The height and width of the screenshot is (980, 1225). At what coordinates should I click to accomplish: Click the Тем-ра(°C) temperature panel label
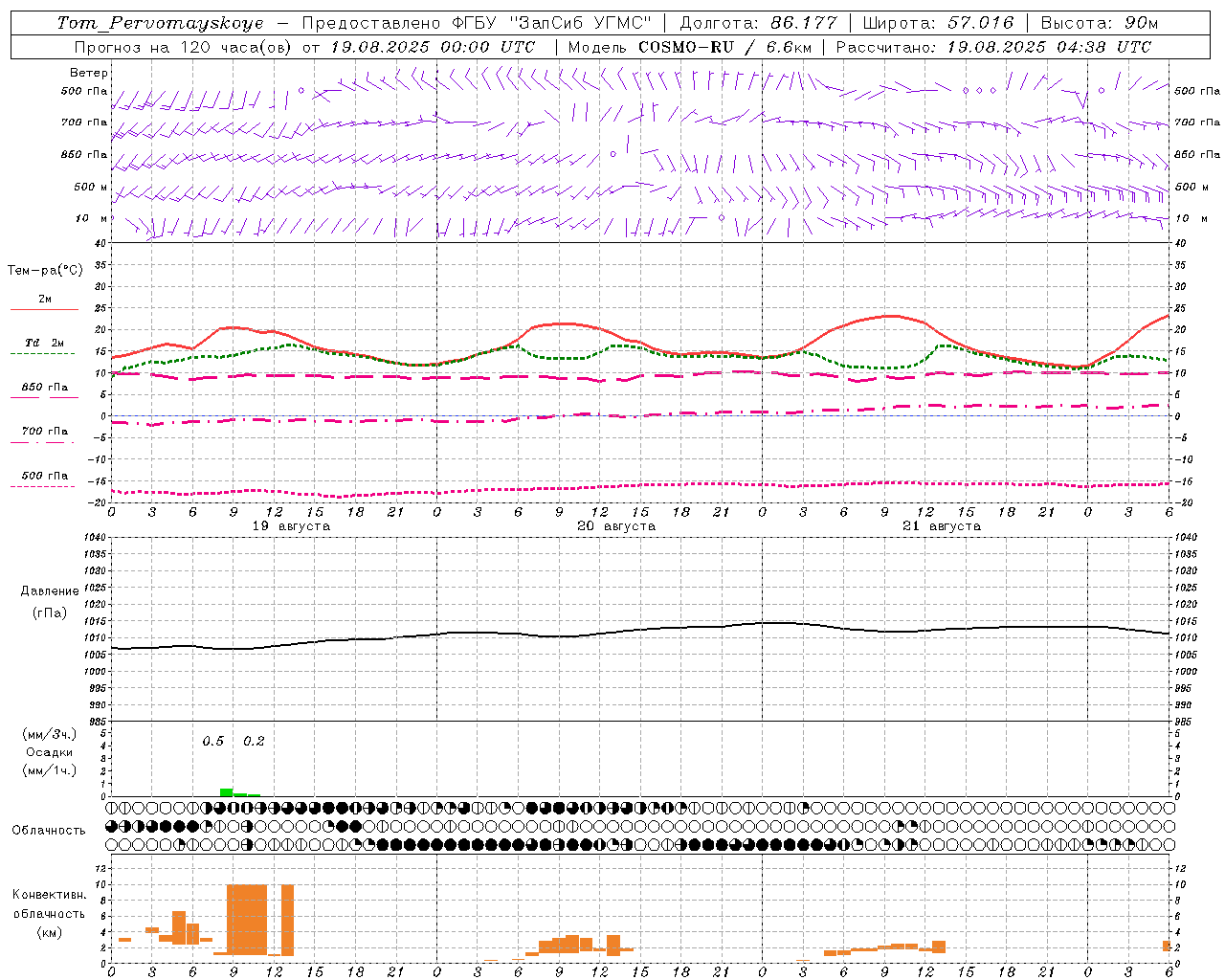pyautogui.click(x=45, y=271)
